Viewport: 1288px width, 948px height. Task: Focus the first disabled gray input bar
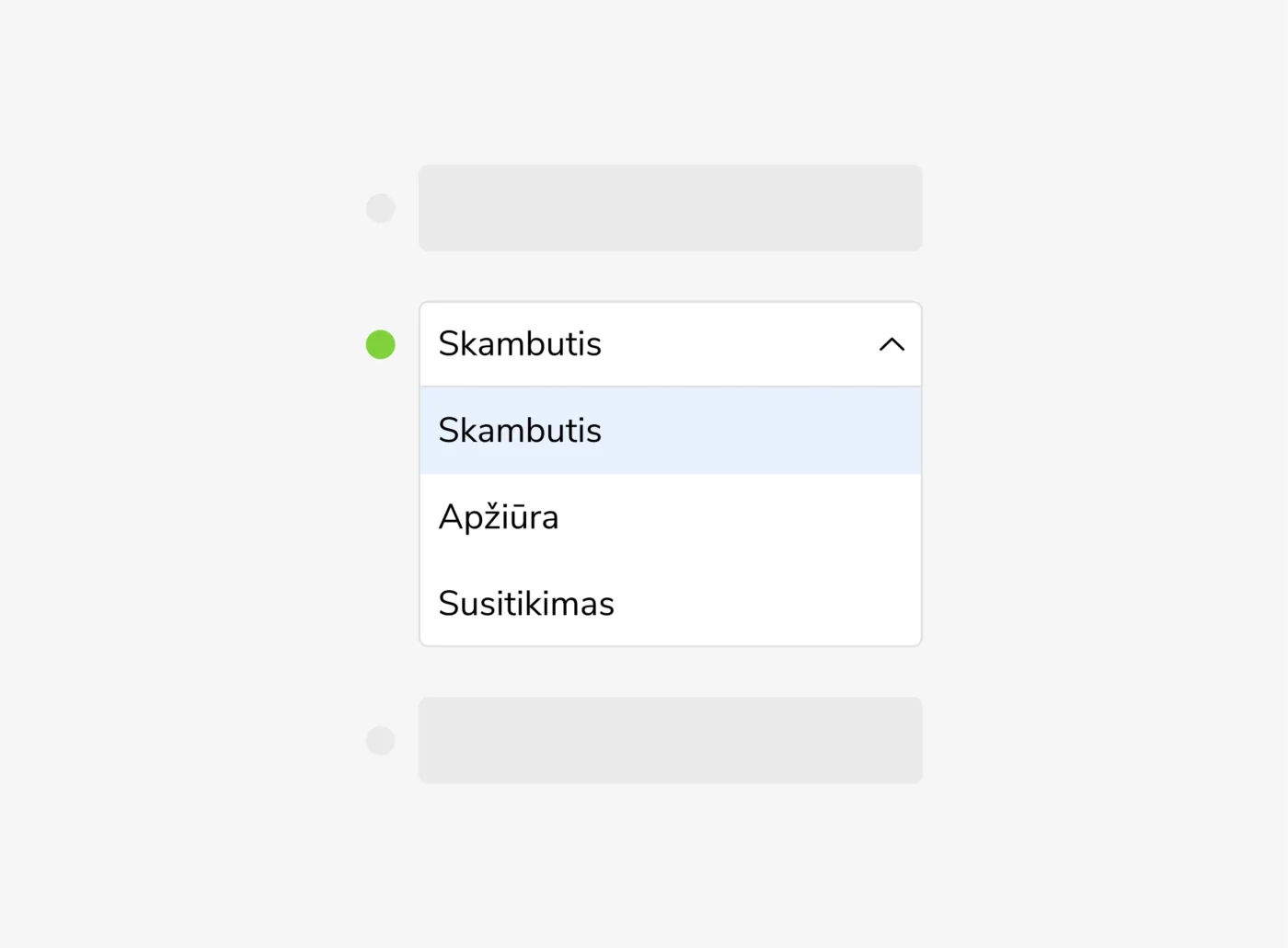pyautogui.click(x=670, y=208)
